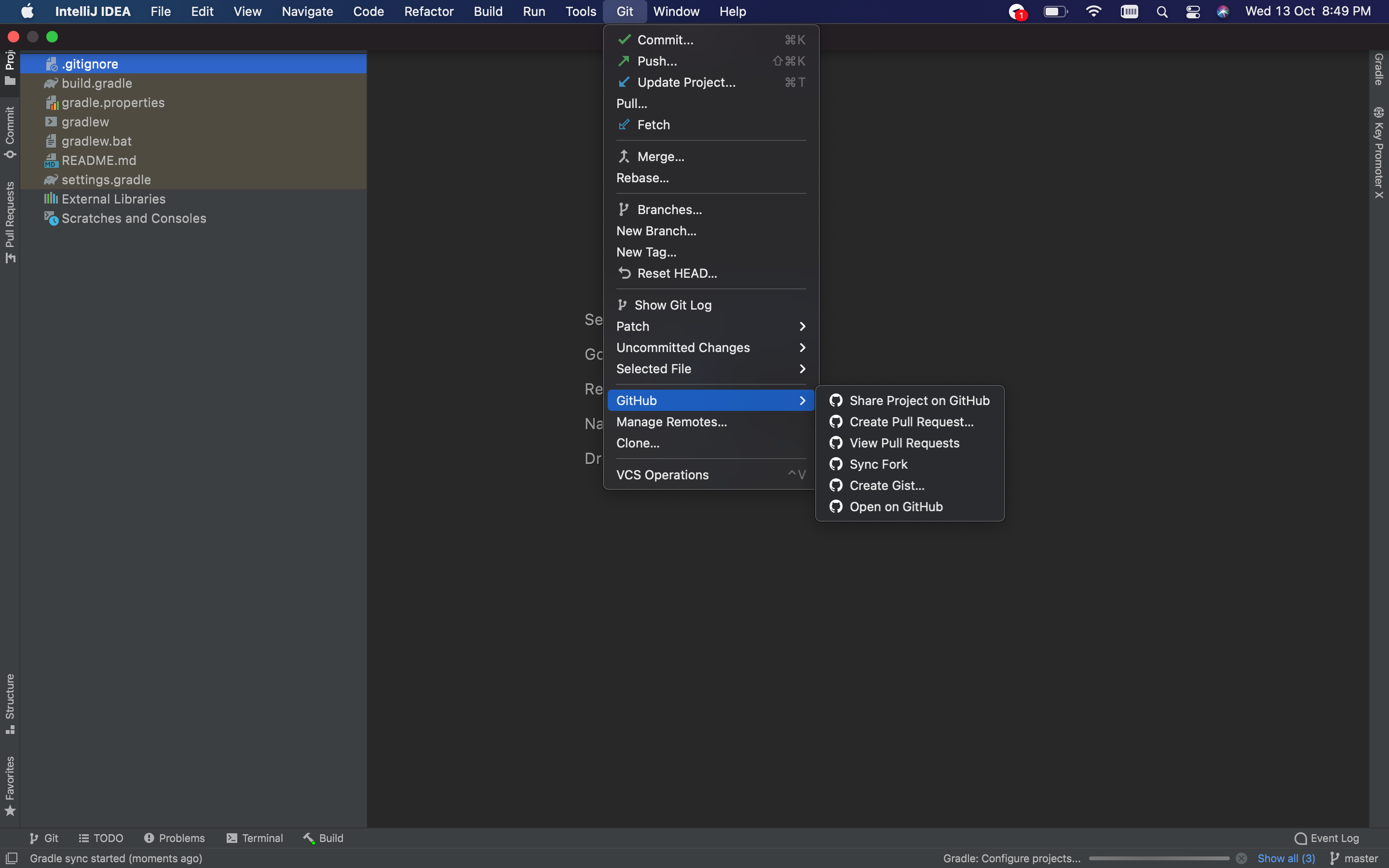The height and width of the screenshot is (868, 1389).
Task: Click the Gradle configure progress bar
Action: [x=1159, y=858]
